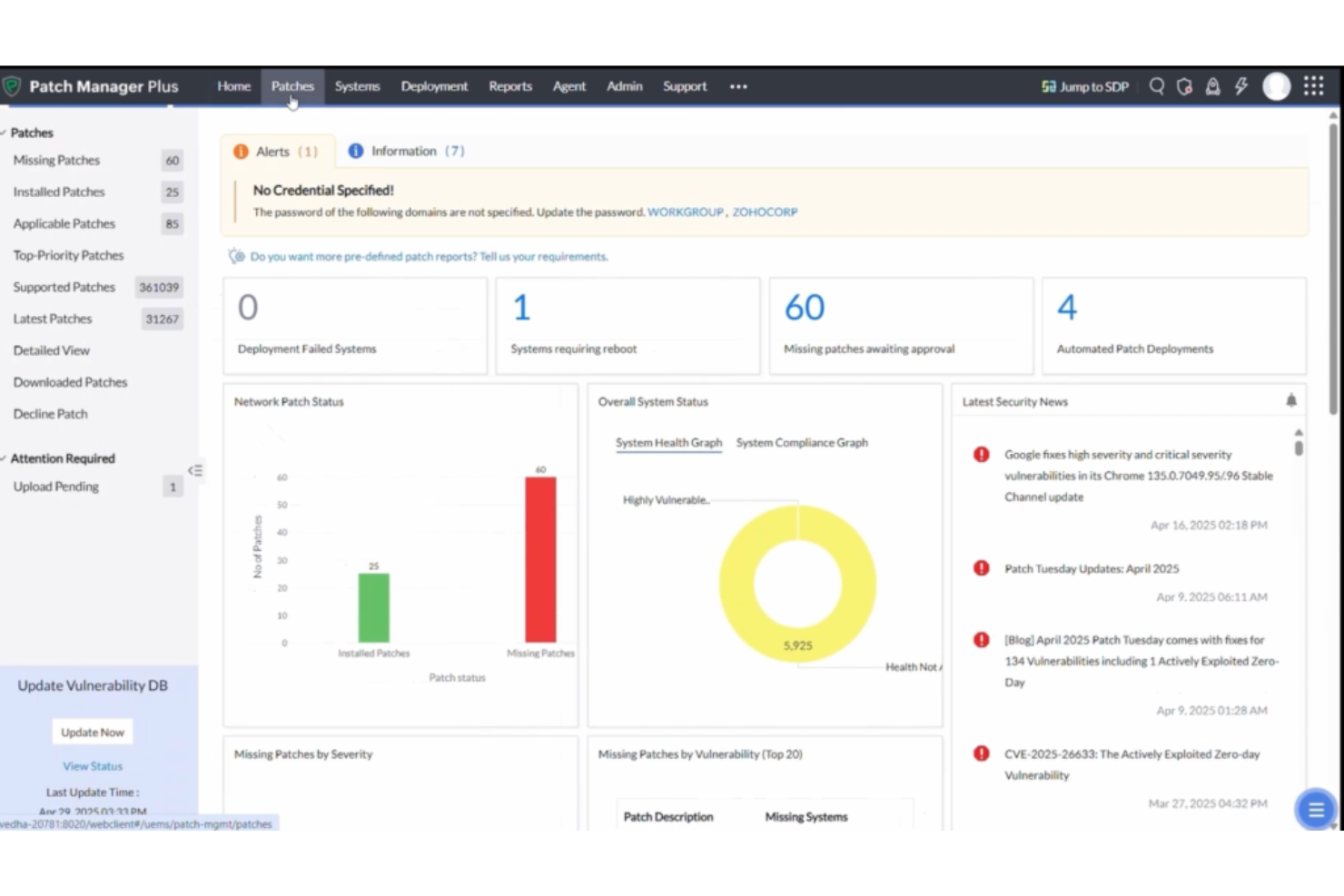Select the Patches tab in top navigation

[x=292, y=86]
